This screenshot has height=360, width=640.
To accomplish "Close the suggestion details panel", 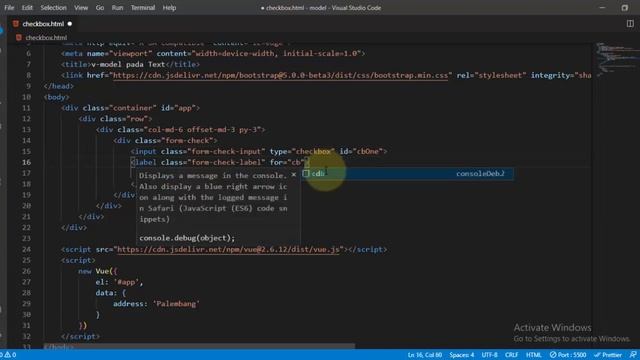I will (293, 175).
